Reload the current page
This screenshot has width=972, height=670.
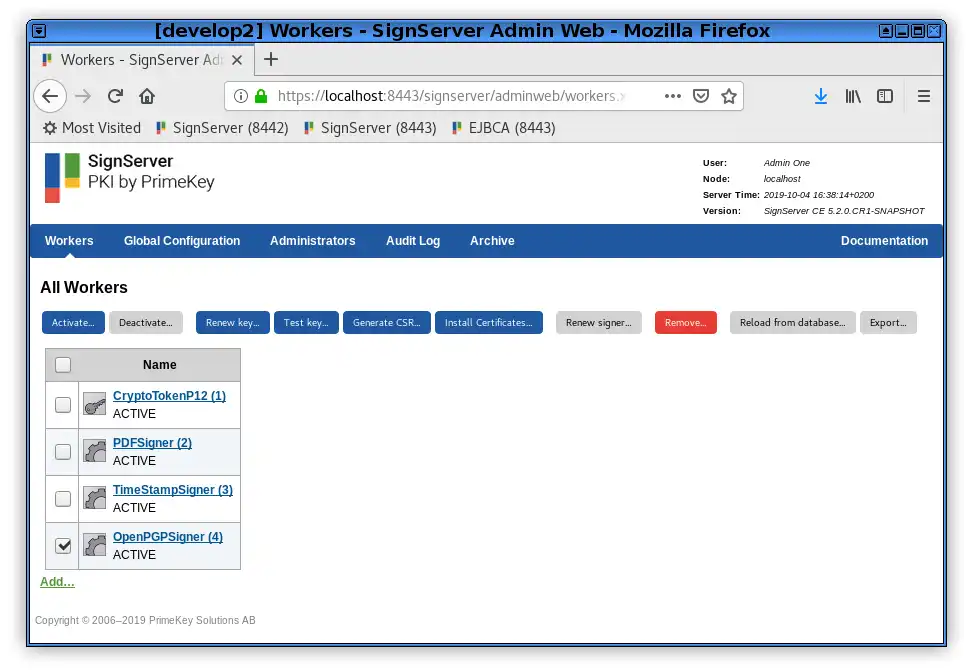[115, 96]
